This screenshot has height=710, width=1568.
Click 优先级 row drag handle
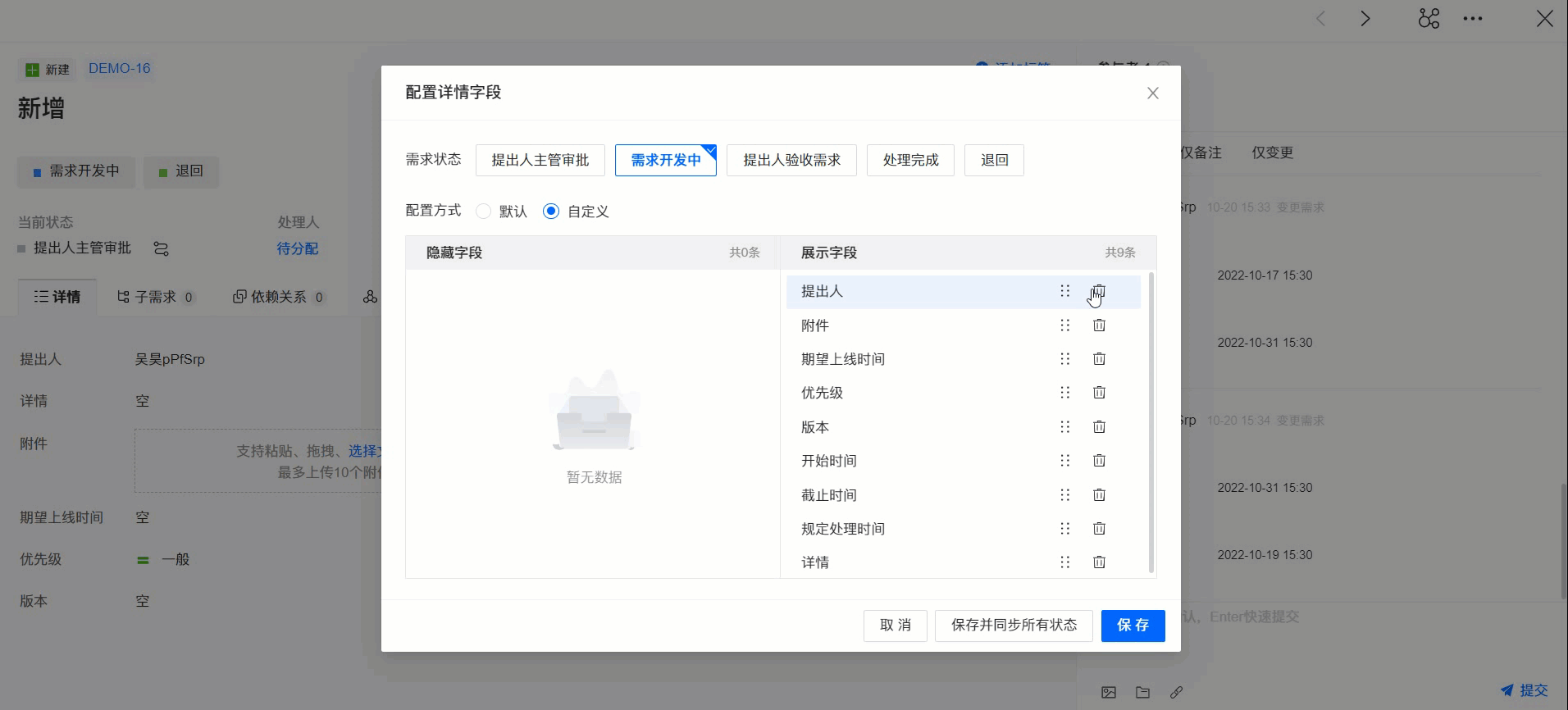(x=1064, y=393)
